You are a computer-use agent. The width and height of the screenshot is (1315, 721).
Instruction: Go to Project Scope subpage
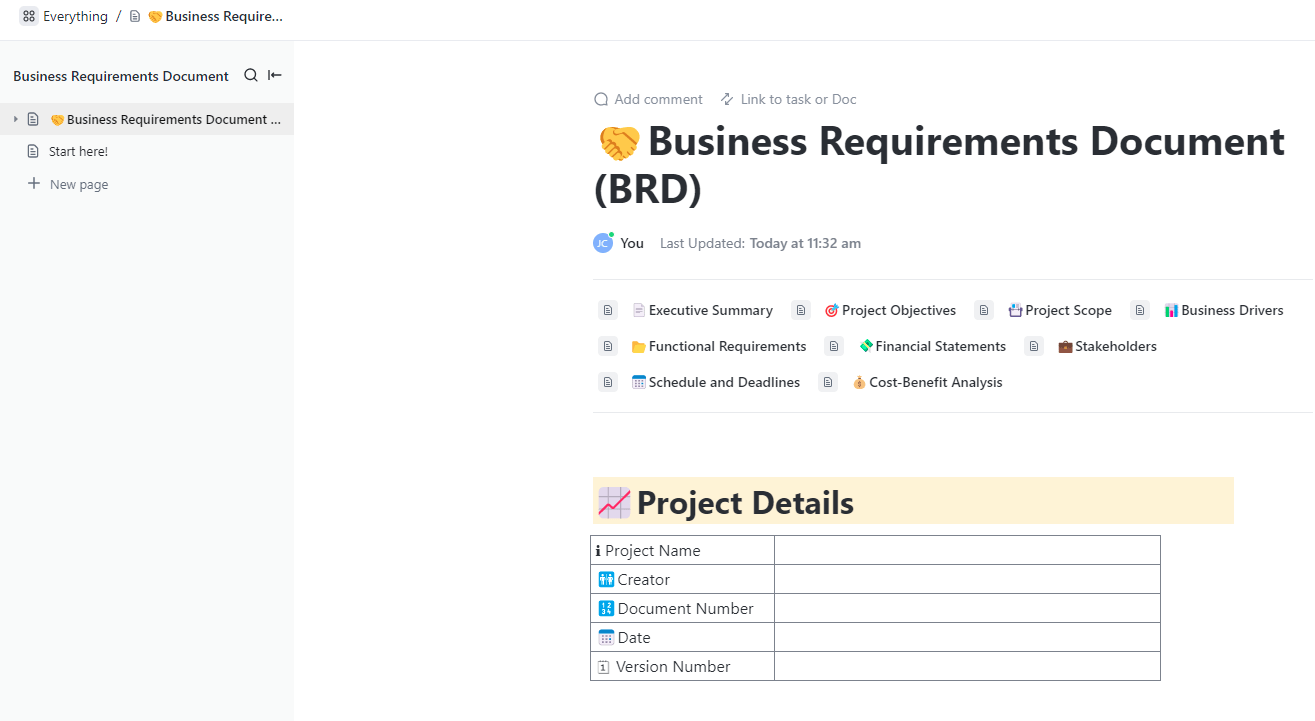pos(1068,310)
